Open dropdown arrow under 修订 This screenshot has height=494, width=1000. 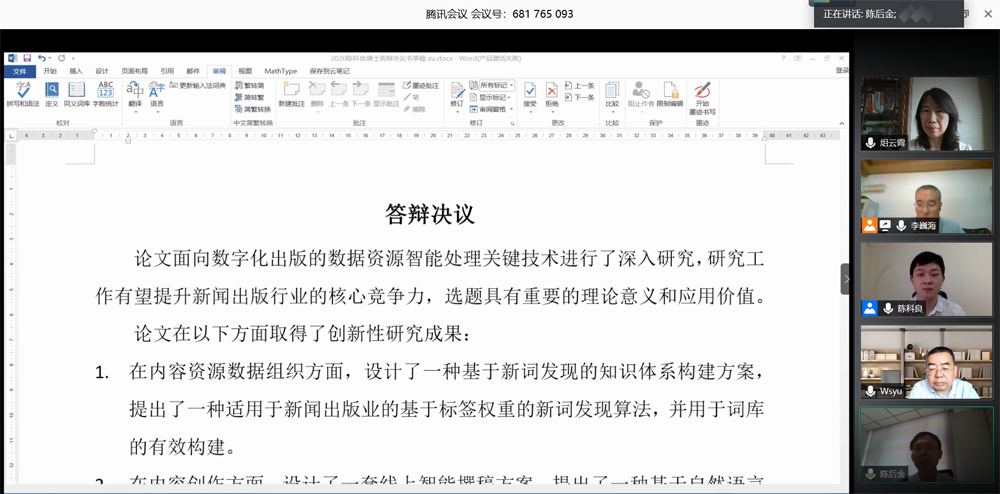pyautogui.click(x=457, y=112)
